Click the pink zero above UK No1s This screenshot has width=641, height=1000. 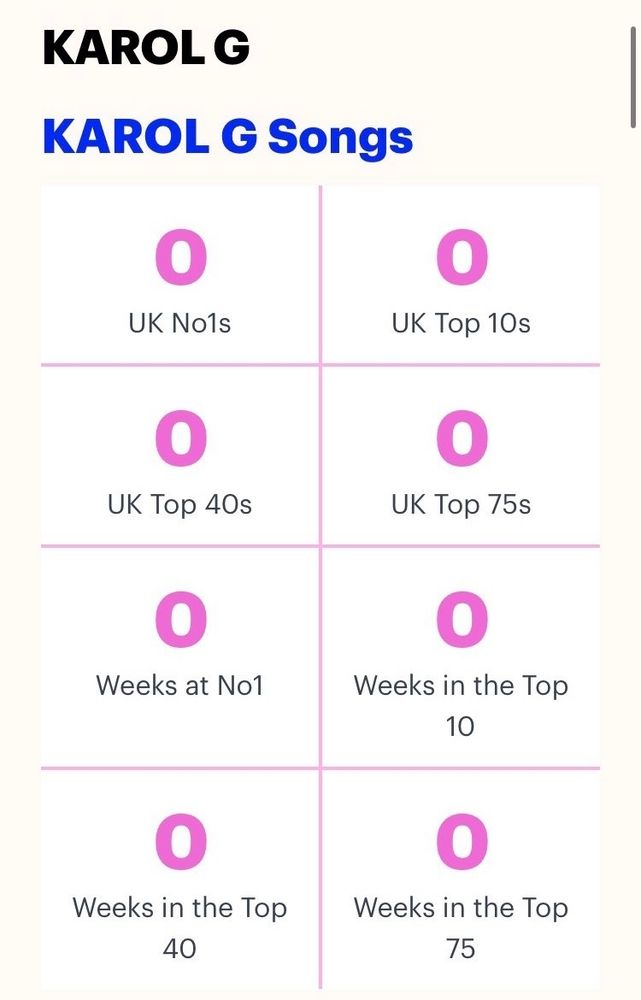181,257
